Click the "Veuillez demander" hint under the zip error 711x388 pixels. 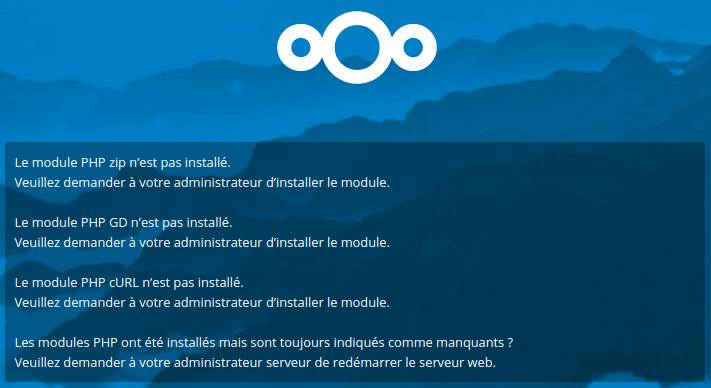click(x=202, y=183)
